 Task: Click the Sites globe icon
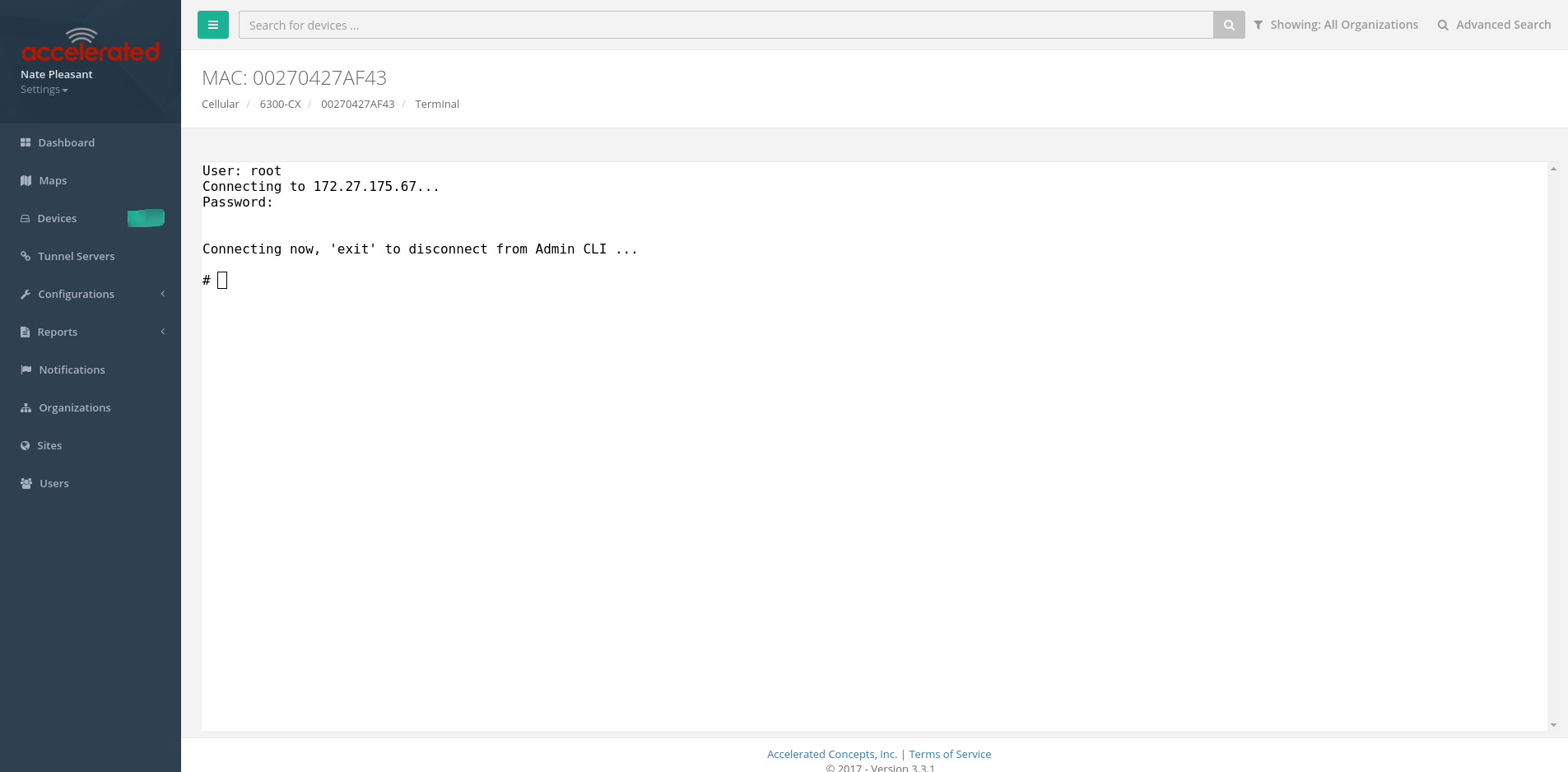(x=26, y=445)
